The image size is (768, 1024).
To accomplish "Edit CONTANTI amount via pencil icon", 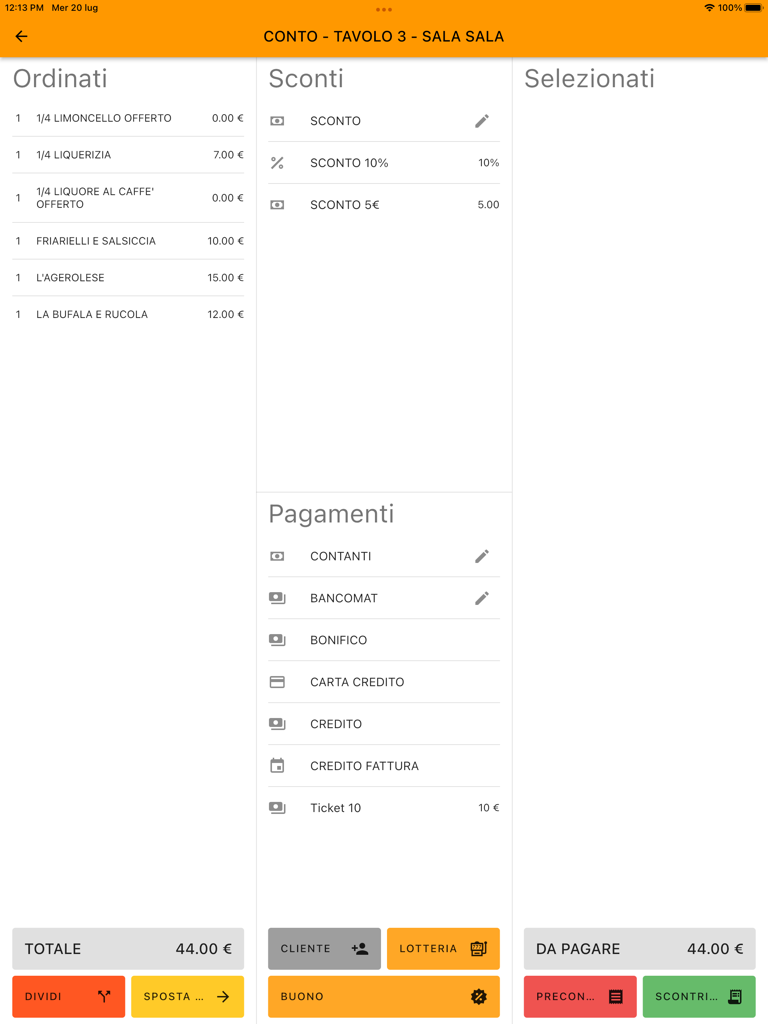I will click(x=481, y=556).
